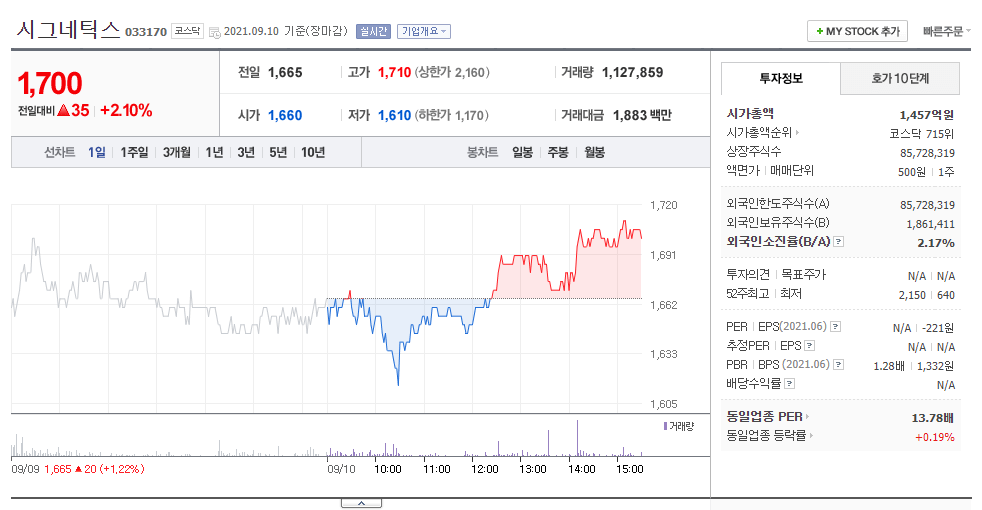Select the 1주일 line chart period
The width and height of the screenshot is (982, 510).
coord(134,152)
